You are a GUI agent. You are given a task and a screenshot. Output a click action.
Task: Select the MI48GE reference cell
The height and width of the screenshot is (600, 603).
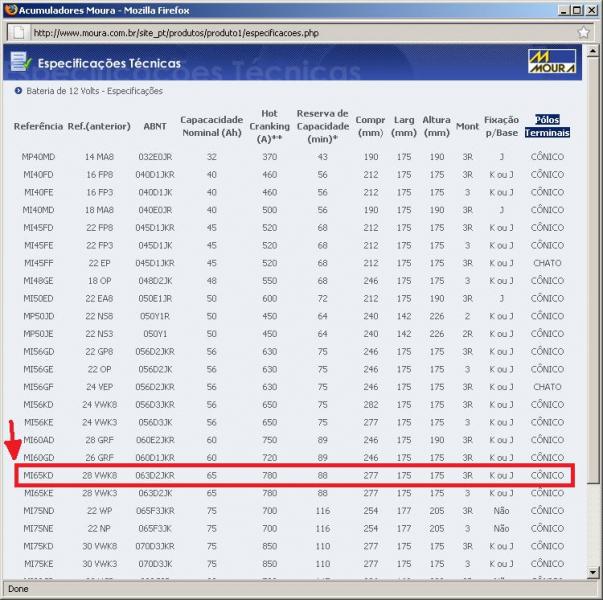(38, 281)
